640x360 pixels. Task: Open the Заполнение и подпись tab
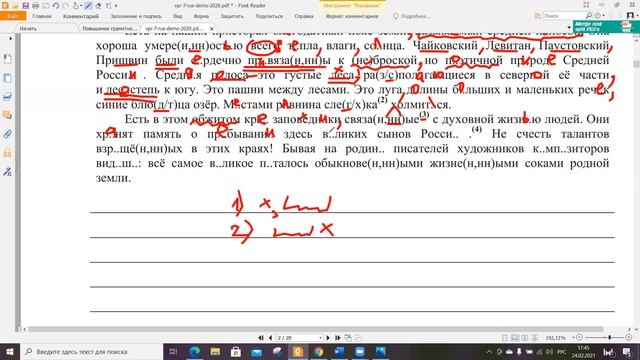[x=136, y=16]
